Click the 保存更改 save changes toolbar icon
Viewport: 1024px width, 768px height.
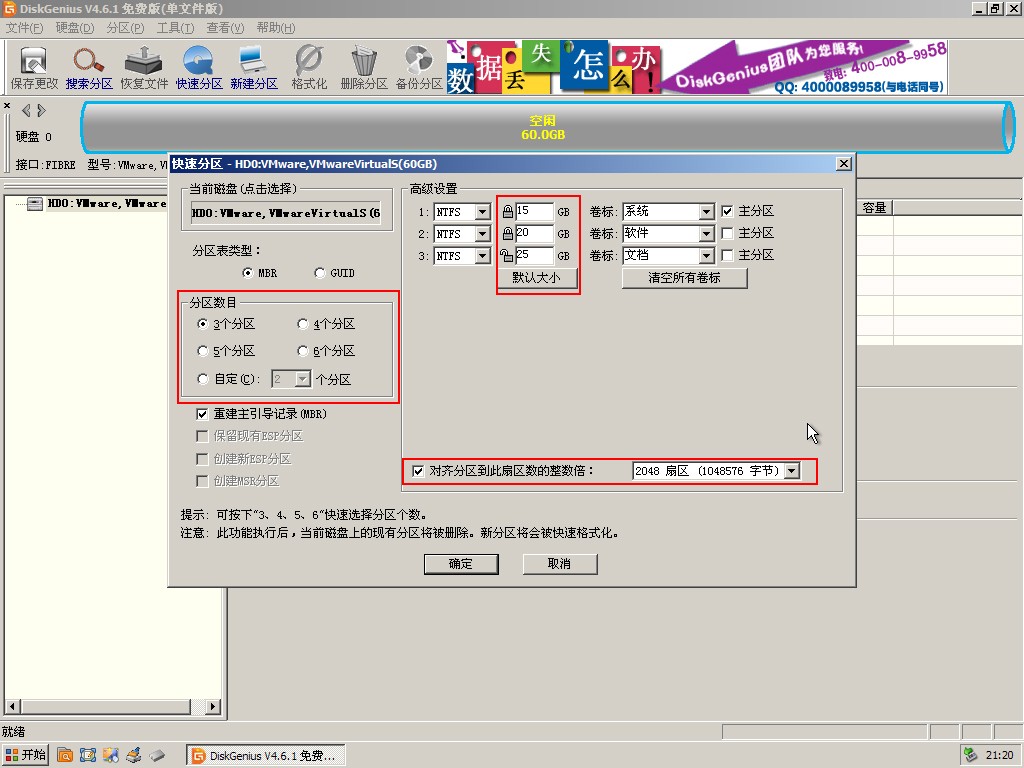coord(34,67)
